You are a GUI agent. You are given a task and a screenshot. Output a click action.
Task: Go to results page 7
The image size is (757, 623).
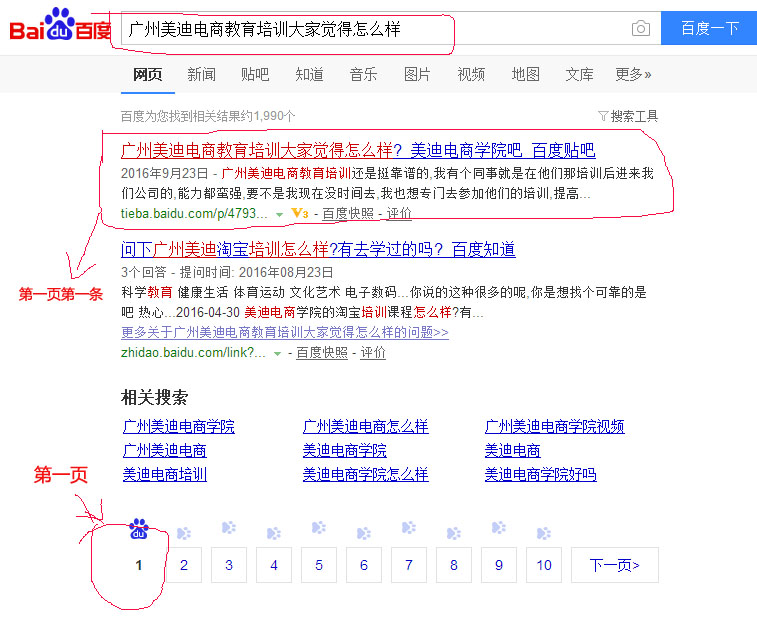point(409,565)
